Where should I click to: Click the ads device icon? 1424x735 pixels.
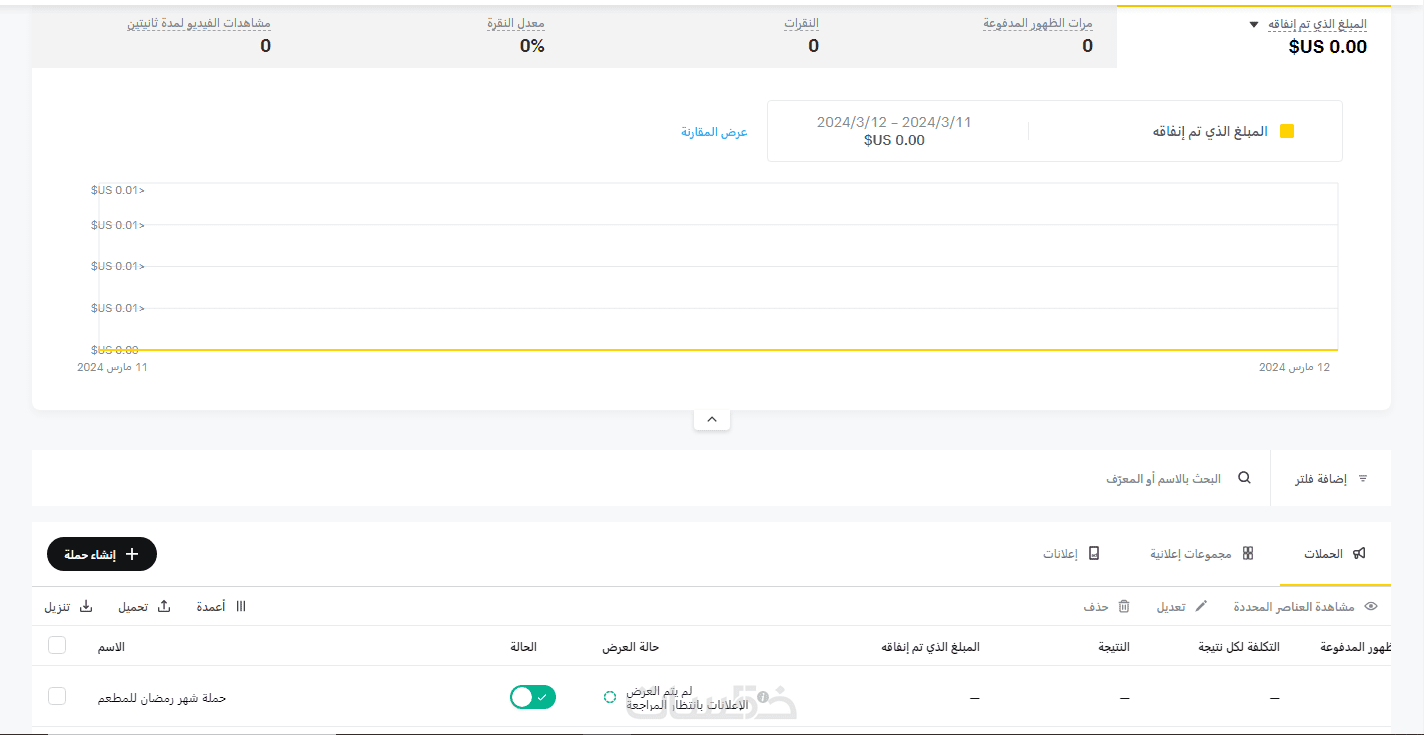tap(1094, 553)
